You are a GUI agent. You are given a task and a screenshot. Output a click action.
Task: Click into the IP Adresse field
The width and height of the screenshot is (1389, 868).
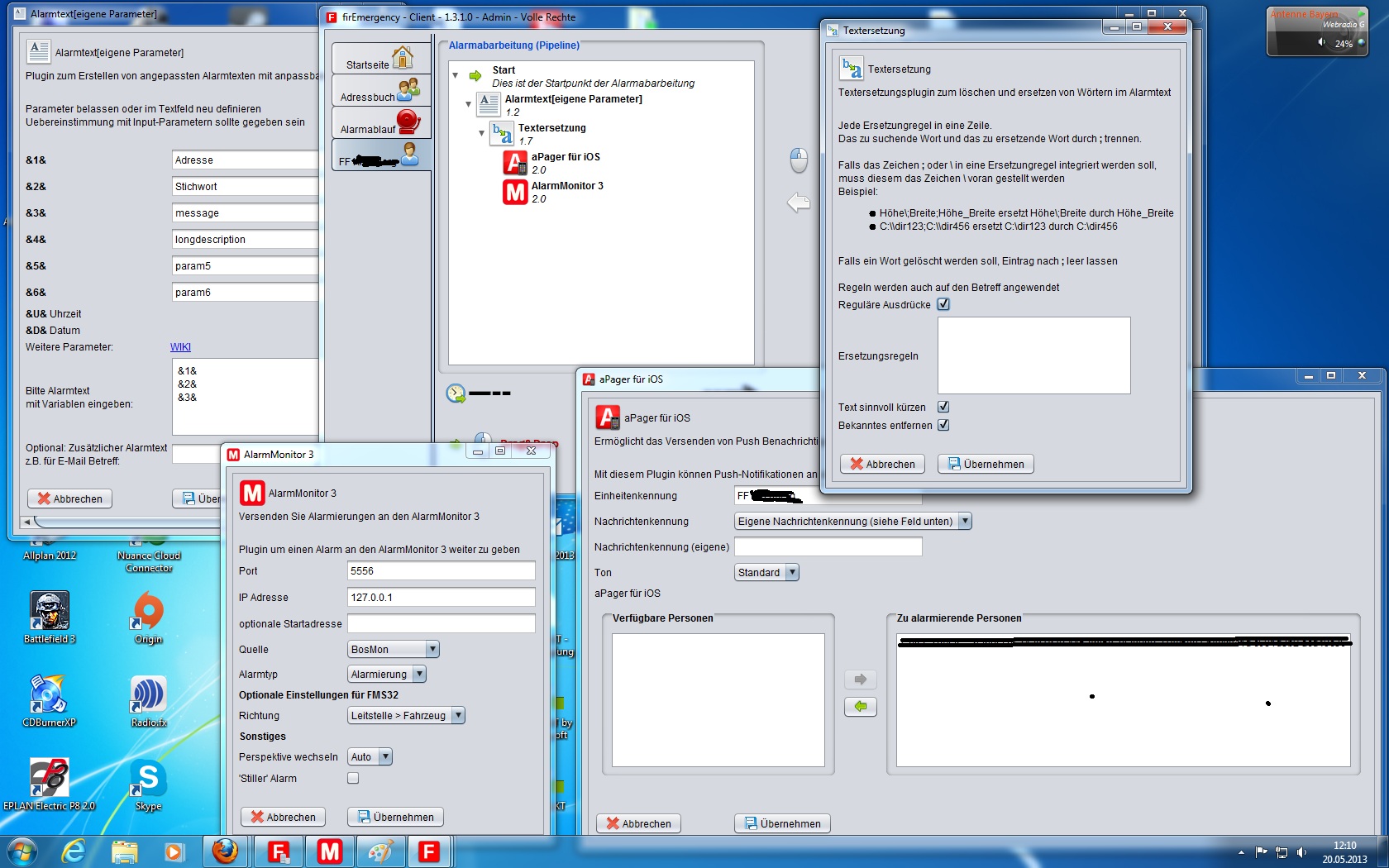[x=441, y=597]
